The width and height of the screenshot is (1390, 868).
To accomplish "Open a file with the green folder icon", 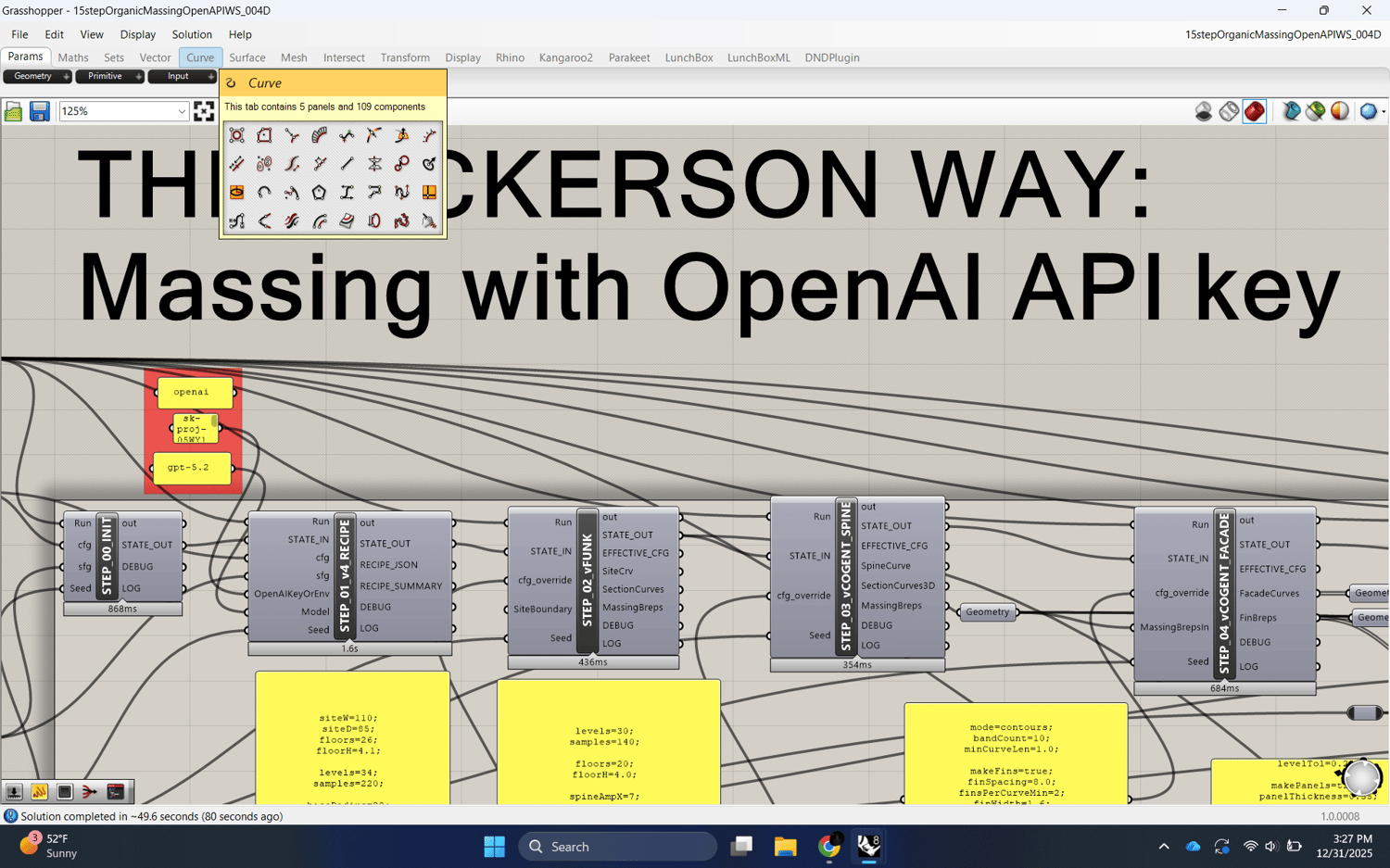I will pyautogui.click(x=13, y=111).
